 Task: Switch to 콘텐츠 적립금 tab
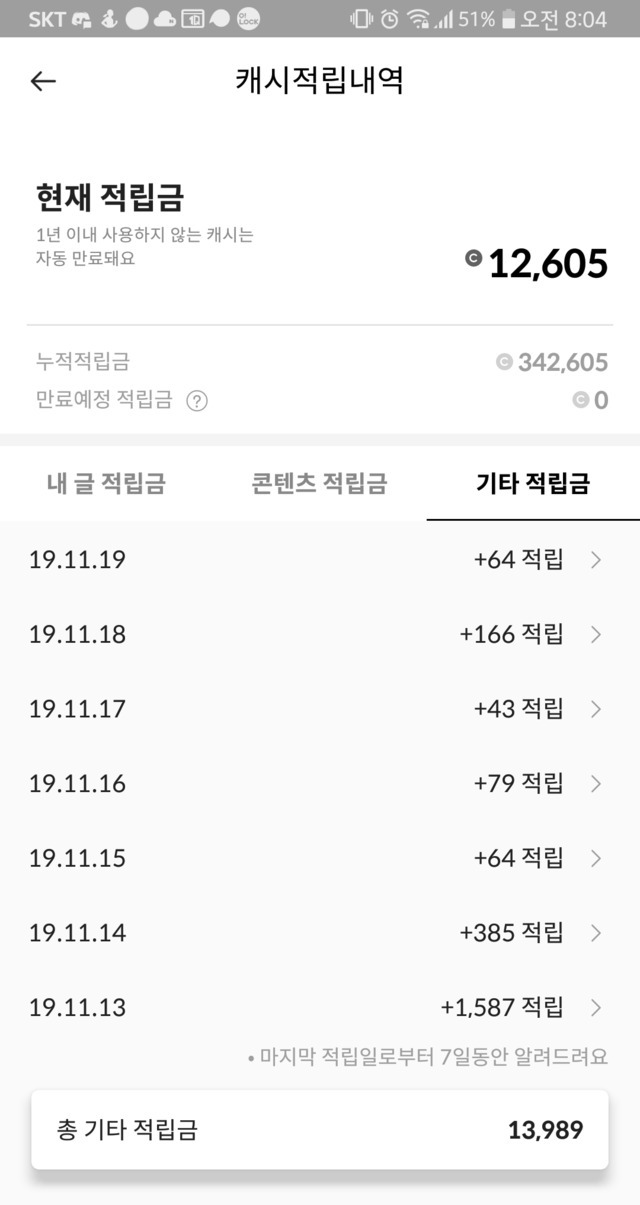coord(319,484)
